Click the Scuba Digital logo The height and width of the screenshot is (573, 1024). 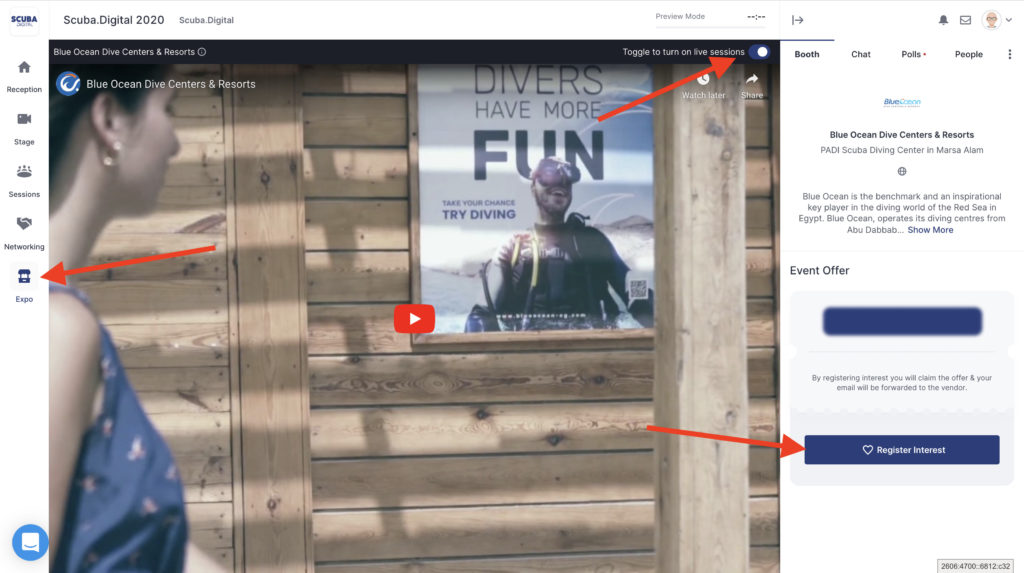[x=24, y=20]
